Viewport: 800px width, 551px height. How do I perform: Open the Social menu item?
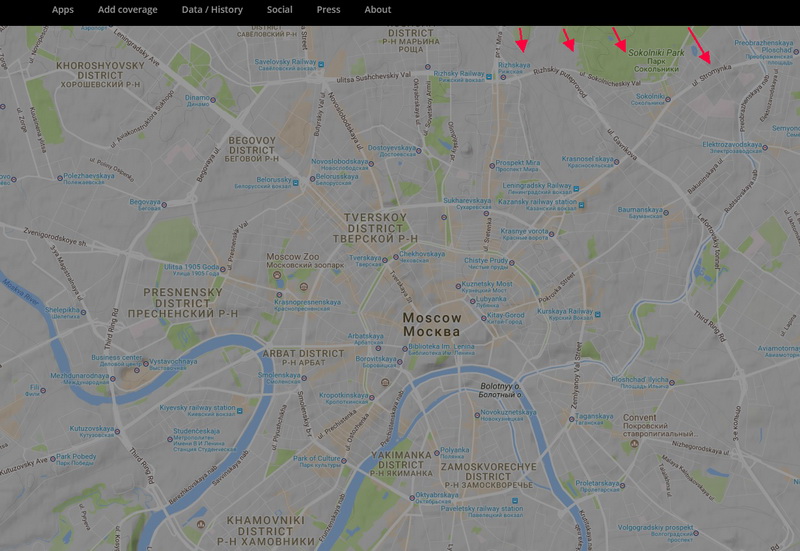click(x=280, y=10)
